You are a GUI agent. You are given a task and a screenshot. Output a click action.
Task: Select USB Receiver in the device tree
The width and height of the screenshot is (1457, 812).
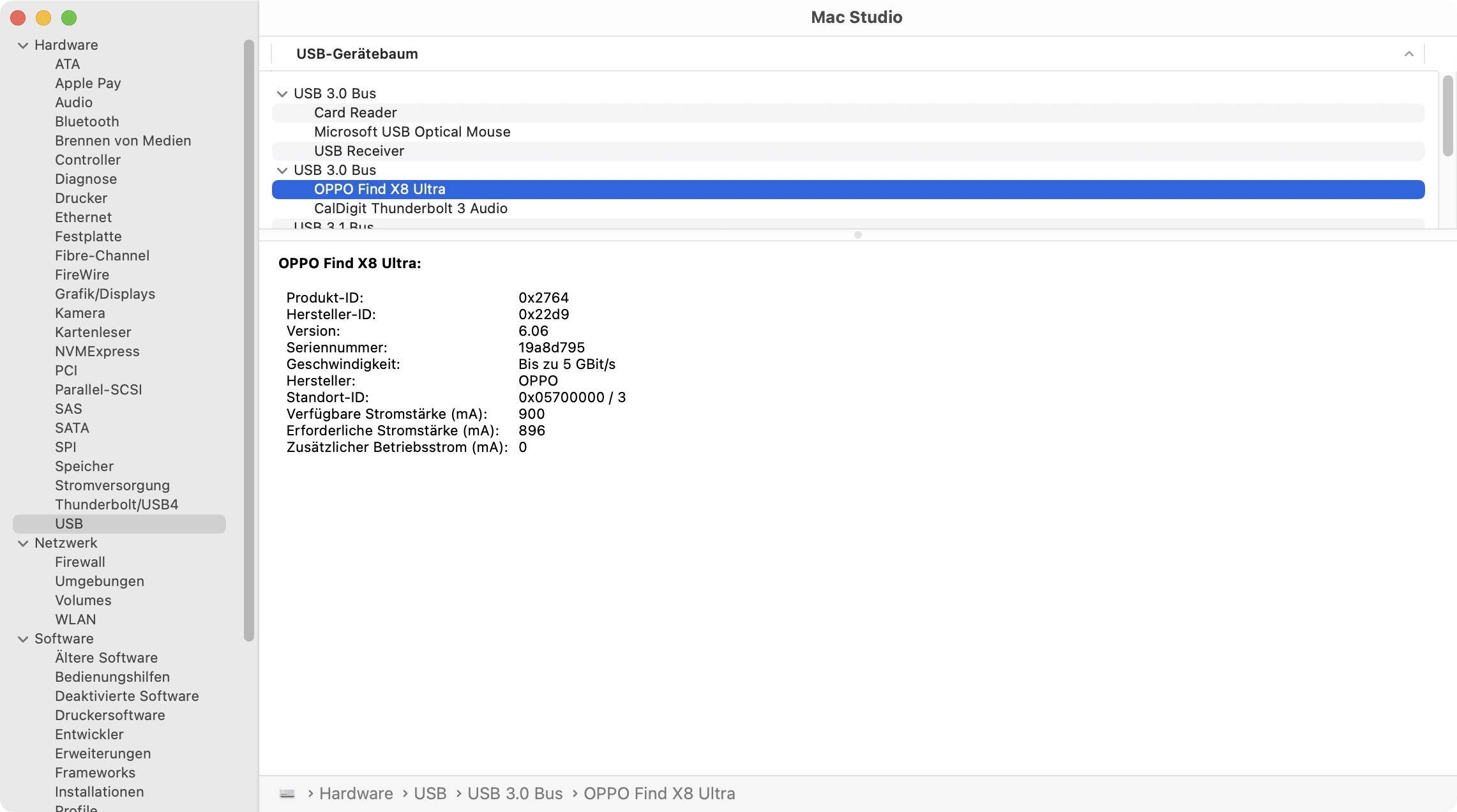tap(848, 151)
